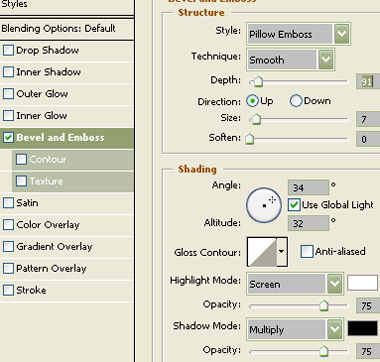Select the Bevel and Emboss style row
This screenshot has width=380, height=362.
[67, 137]
